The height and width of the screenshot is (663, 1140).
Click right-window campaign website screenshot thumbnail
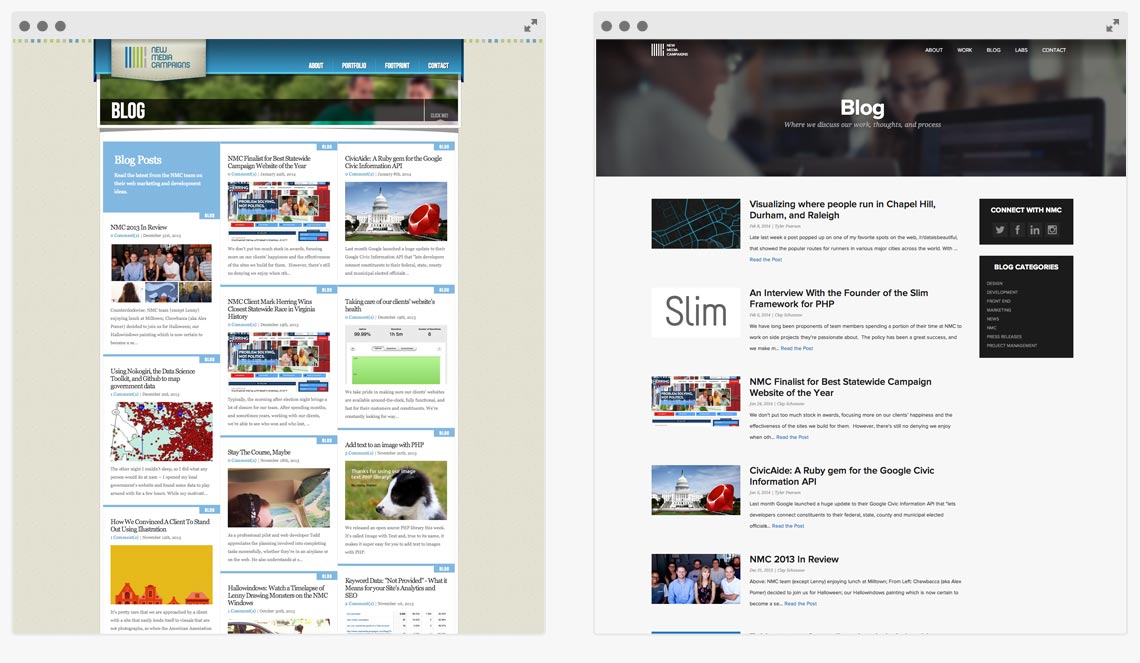point(695,401)
